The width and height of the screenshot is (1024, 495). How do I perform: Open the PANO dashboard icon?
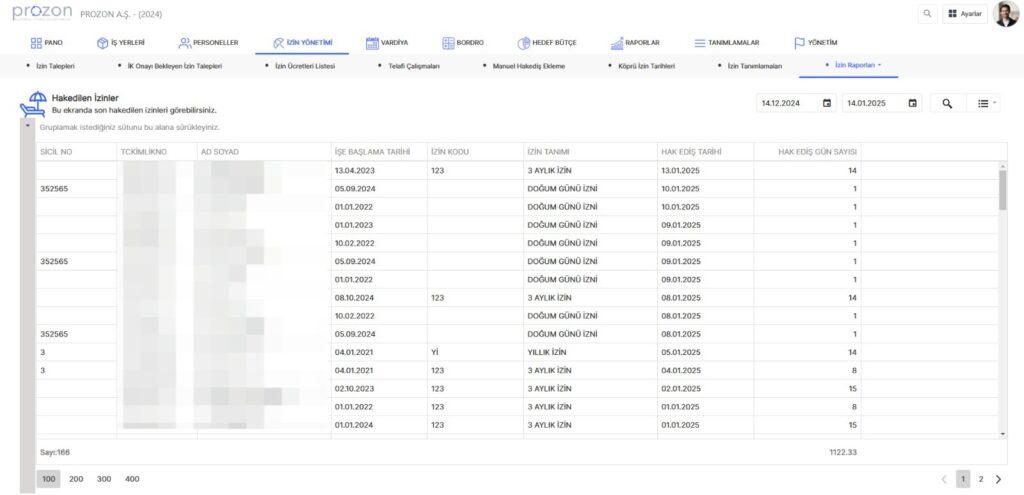click(36, 43)
